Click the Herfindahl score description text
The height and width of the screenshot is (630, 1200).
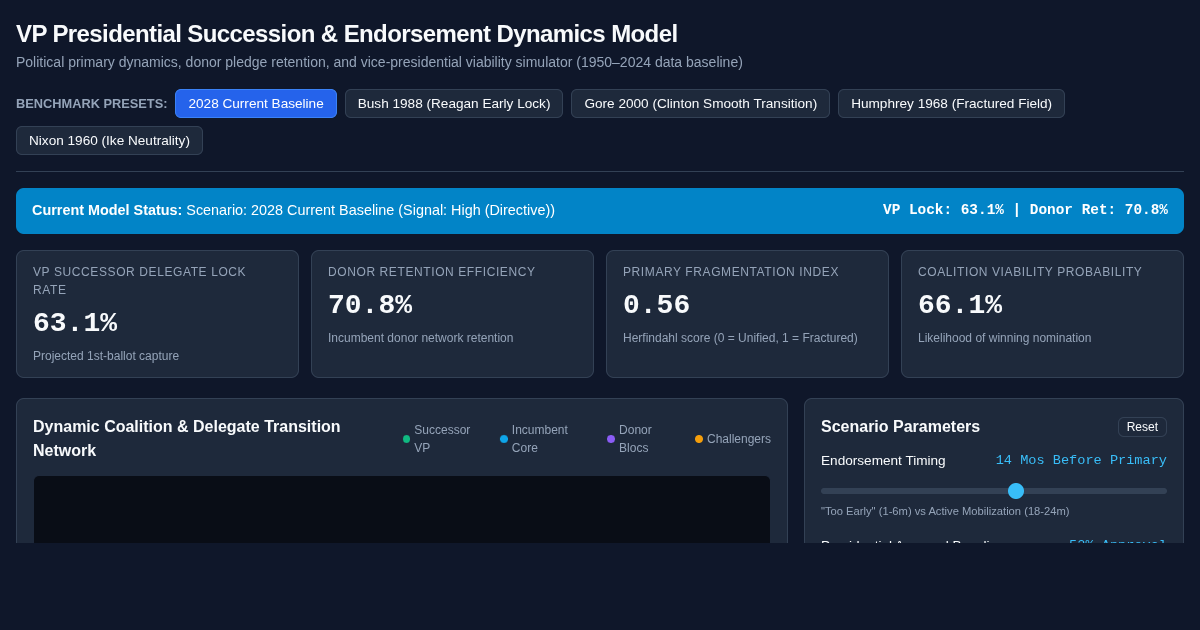coord(740,338)
